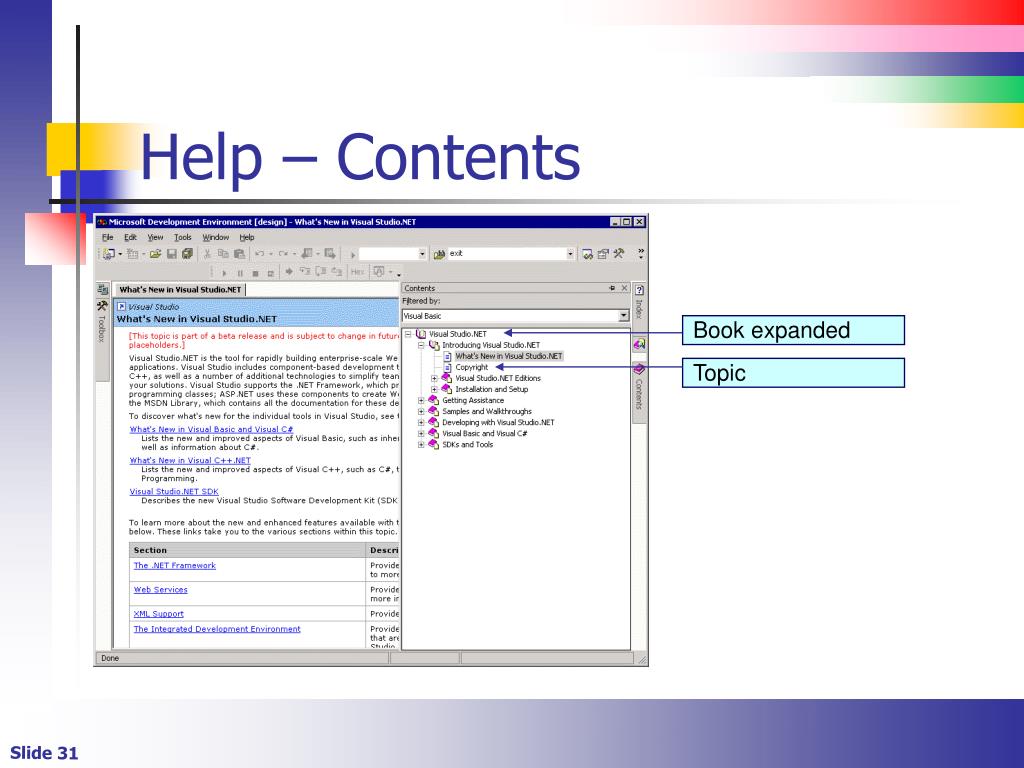Image resolution: width=1024 pixels, height=768 pixels.
Task: Click the Start play icon beside the empty combo box
Action: [353, 254]
